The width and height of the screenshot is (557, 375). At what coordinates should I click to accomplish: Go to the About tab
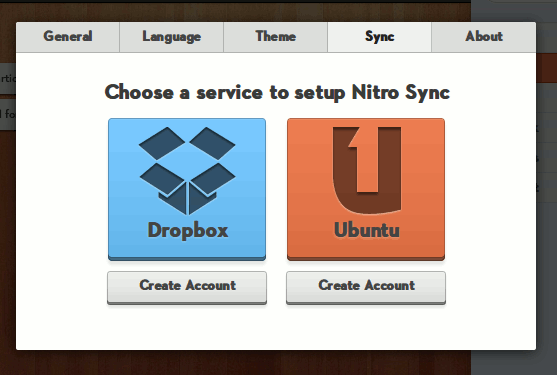click(x=484, y=37)
